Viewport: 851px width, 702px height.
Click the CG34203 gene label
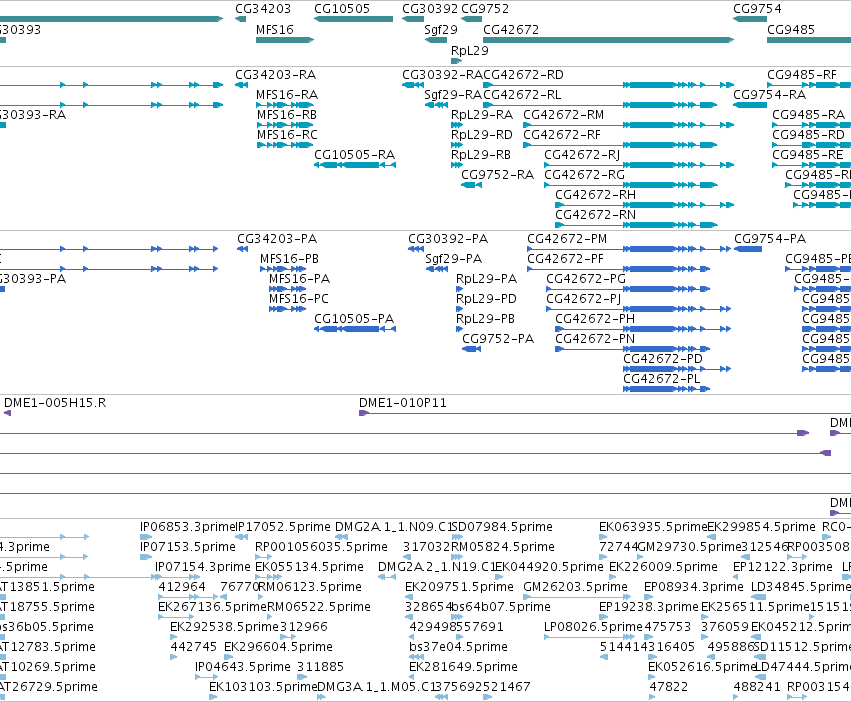[x=263, y=9]
